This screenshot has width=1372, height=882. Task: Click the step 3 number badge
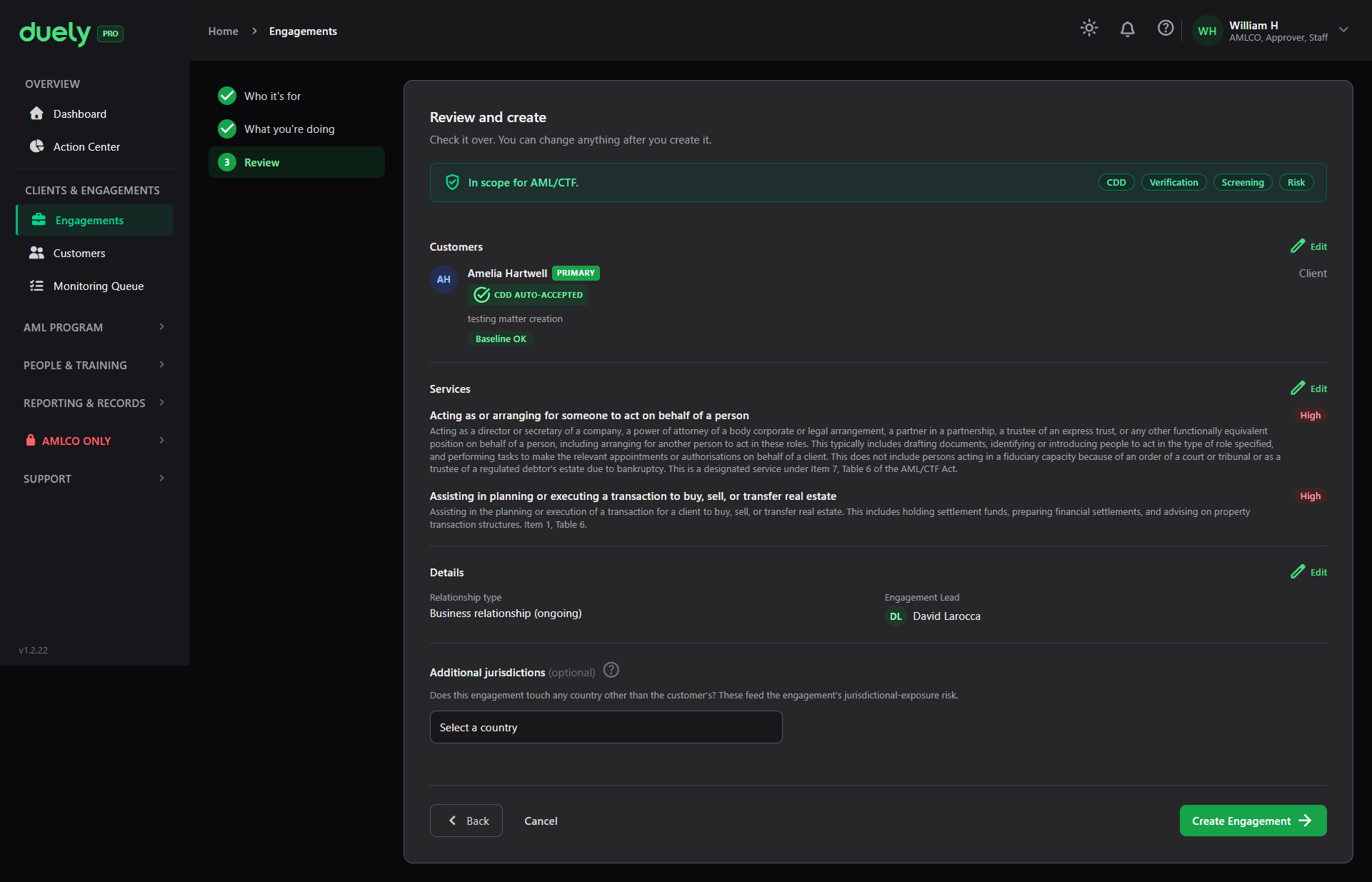pos(227,162)
